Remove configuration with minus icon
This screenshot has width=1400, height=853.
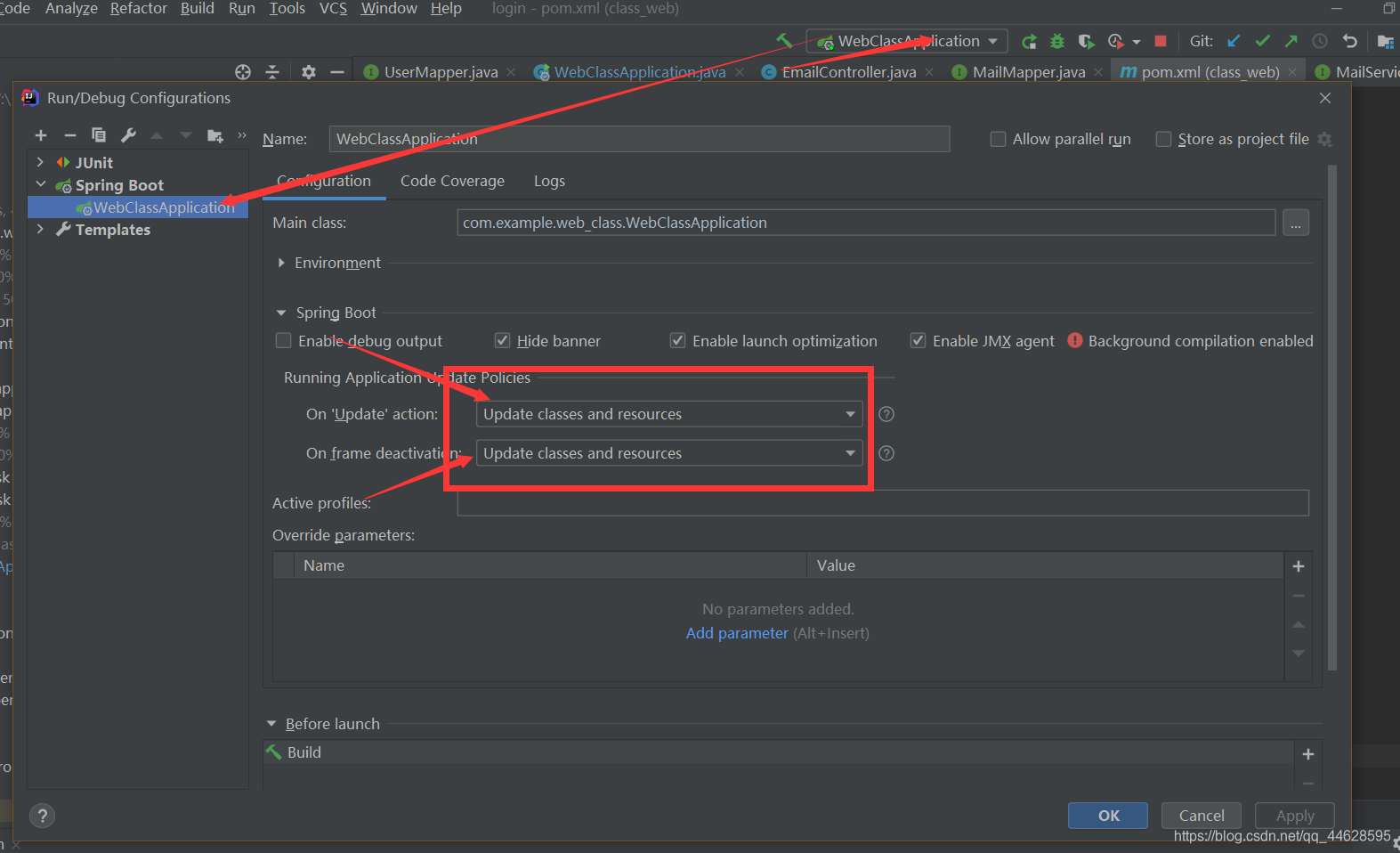click(x=70, y=135)
